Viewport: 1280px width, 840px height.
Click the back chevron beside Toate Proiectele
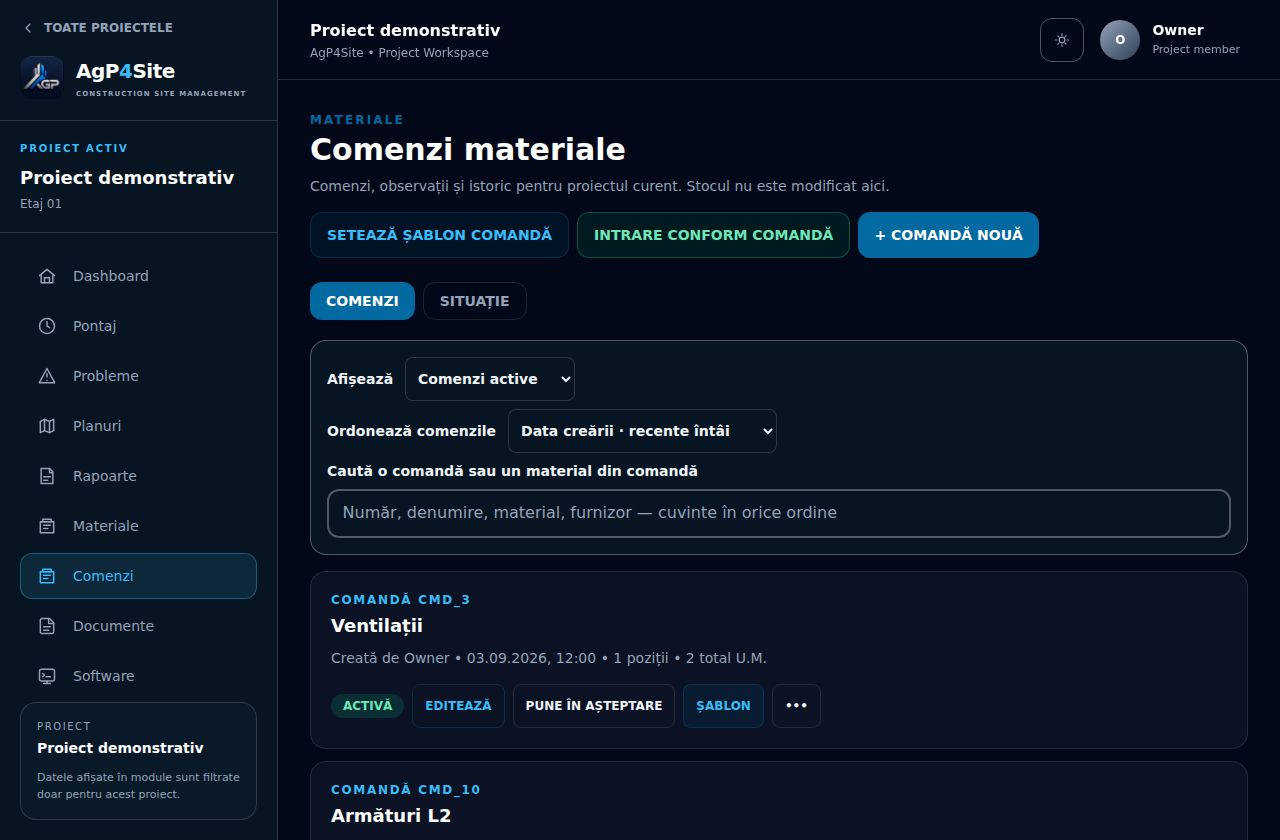tap(28, 28)
